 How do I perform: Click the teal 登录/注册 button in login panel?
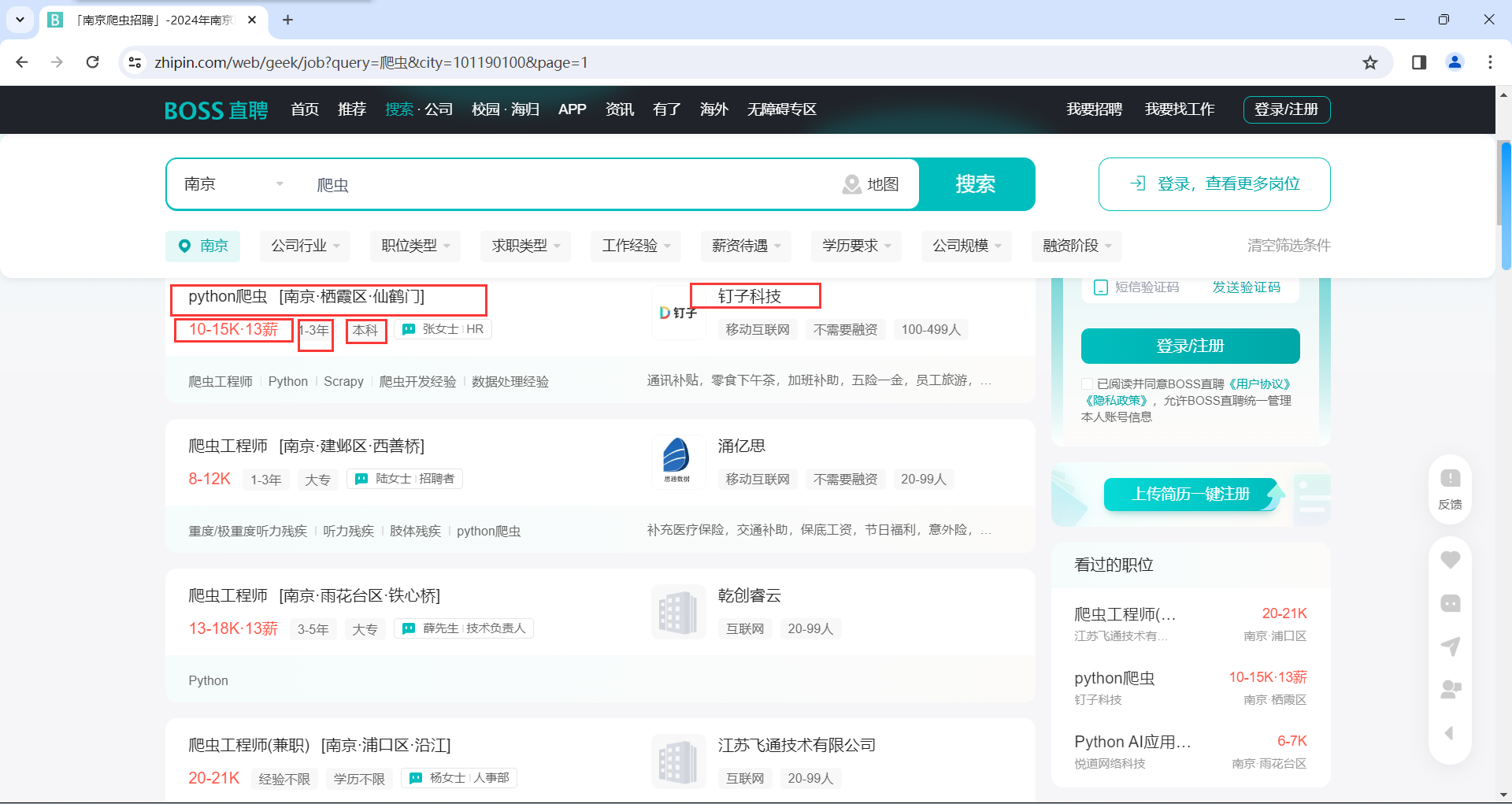pyautogui.click(x=1190, y=346)
